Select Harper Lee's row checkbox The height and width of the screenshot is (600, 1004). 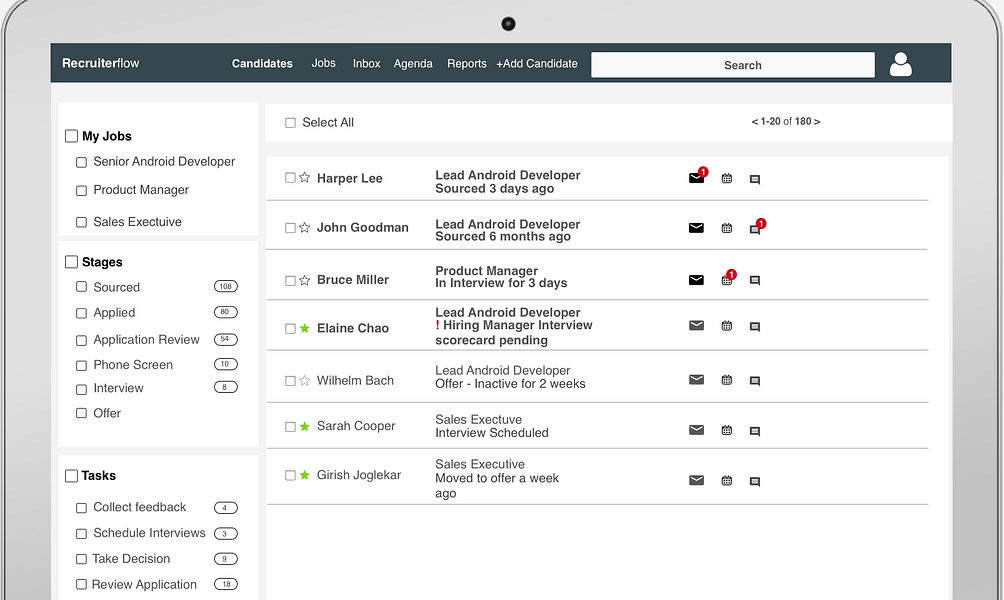(x=290, y=177)
